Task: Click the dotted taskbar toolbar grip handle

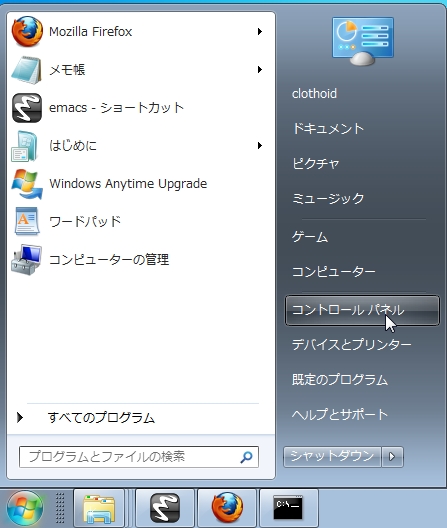Action: pos(60,508)
